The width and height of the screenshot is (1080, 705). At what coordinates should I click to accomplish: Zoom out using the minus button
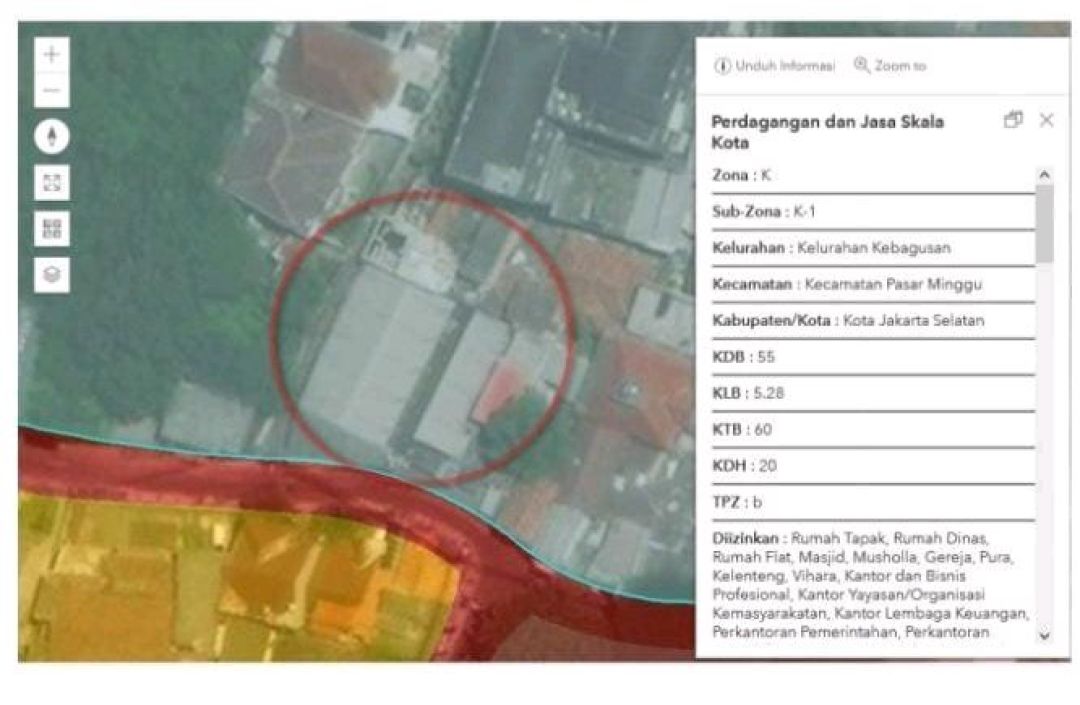pos(52,91)
